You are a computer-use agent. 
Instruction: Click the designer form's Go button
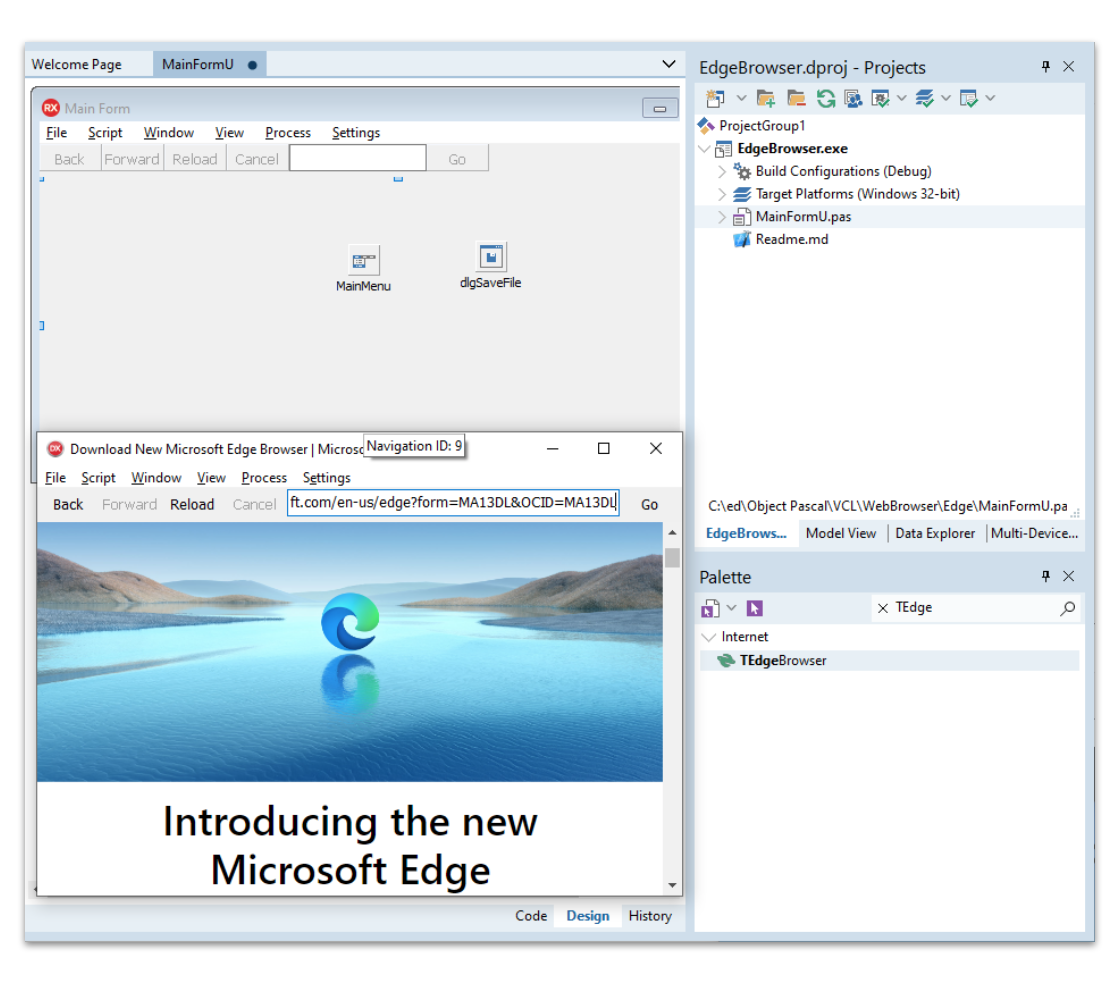pos(457,159)
